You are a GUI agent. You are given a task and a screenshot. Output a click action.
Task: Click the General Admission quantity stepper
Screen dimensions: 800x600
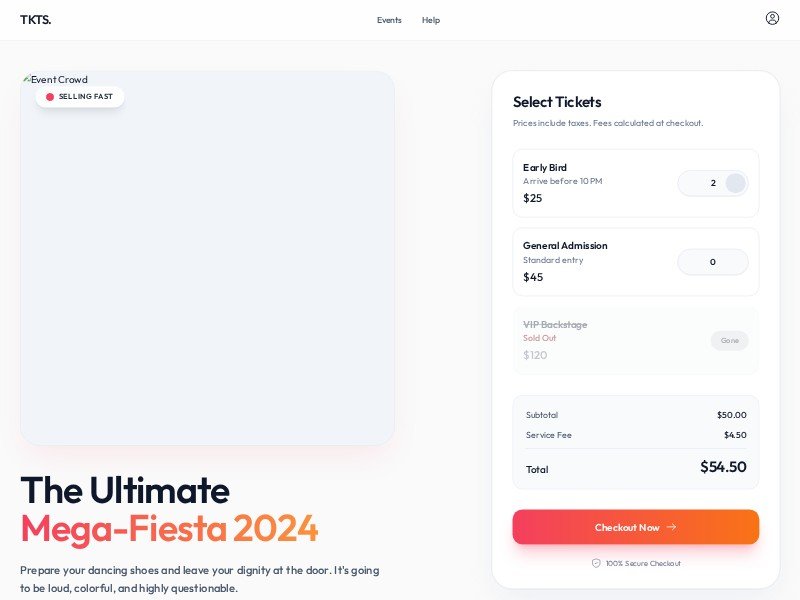(713, 262)
